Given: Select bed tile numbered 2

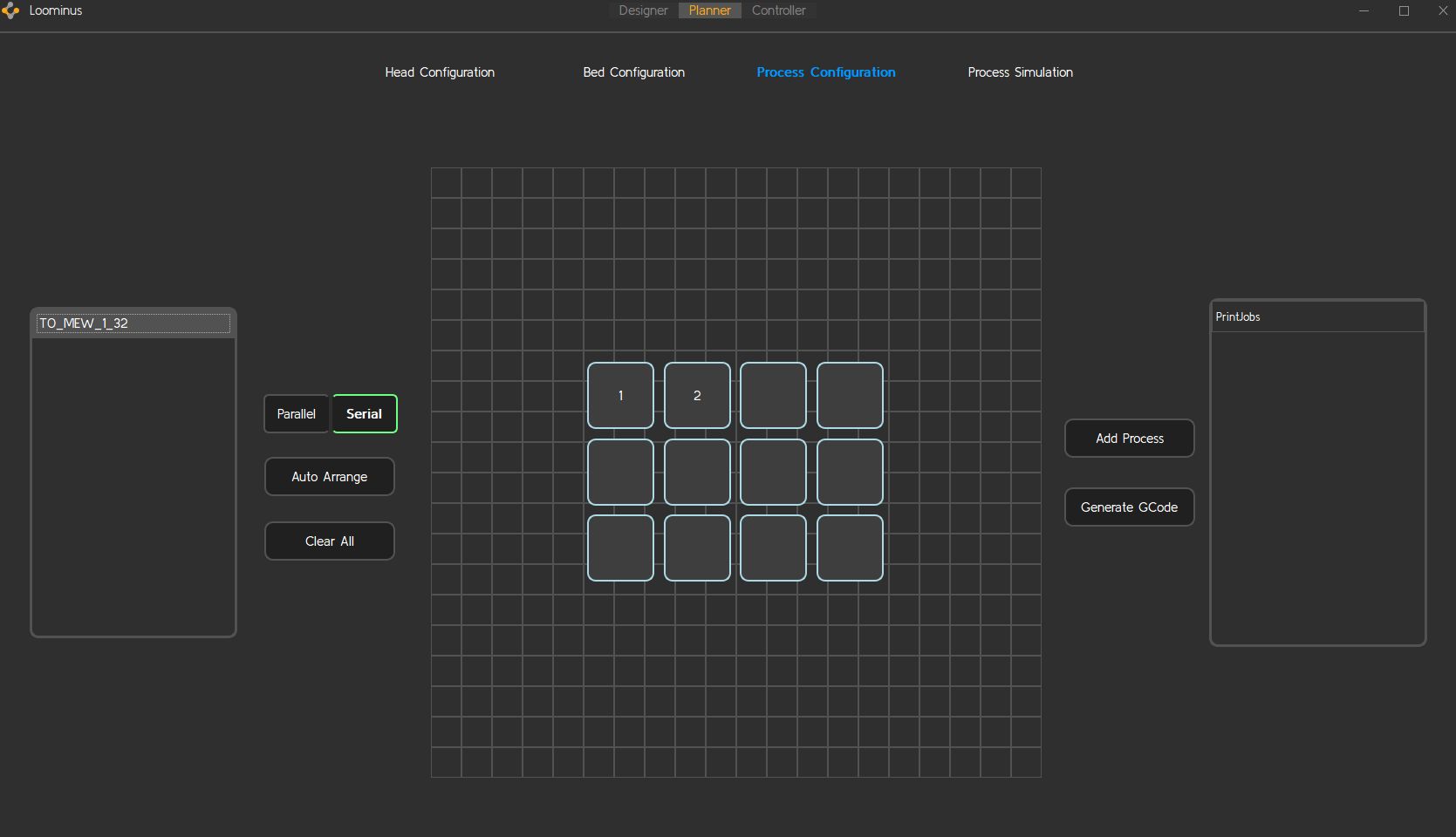Looking at the screenshot, I should (x=697, y=396).
